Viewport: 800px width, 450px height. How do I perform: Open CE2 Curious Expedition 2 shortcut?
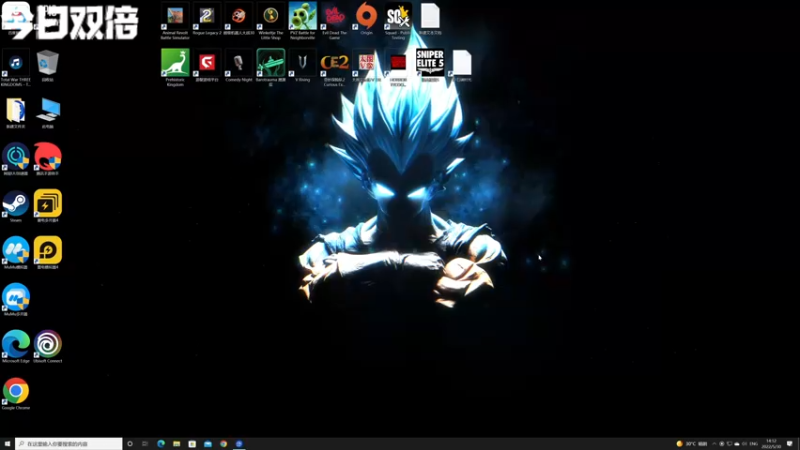pyautogui.click(x=334, y=67)
